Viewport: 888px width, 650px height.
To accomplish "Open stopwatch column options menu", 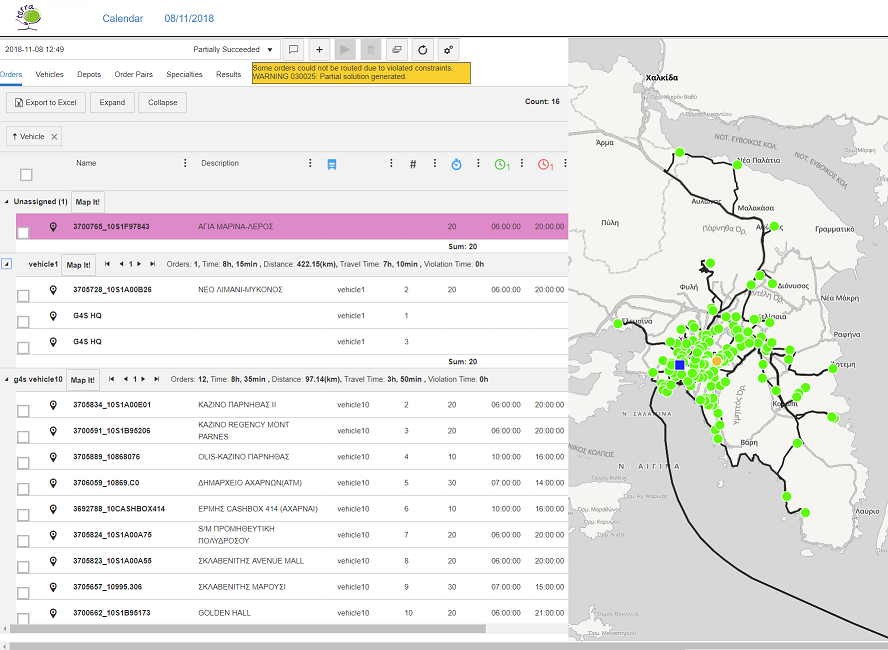I will point(478,163).
